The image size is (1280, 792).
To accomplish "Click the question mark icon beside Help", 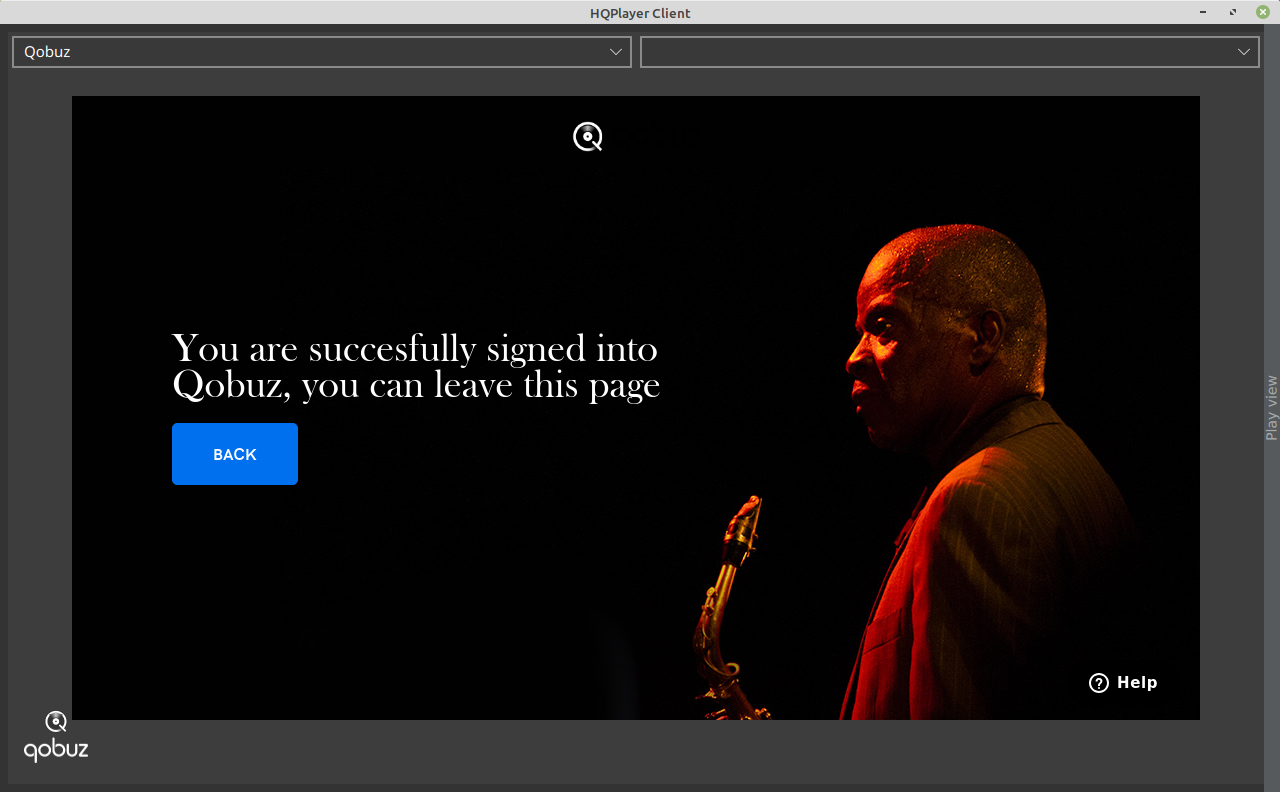I will click(x=1099, y=683).
